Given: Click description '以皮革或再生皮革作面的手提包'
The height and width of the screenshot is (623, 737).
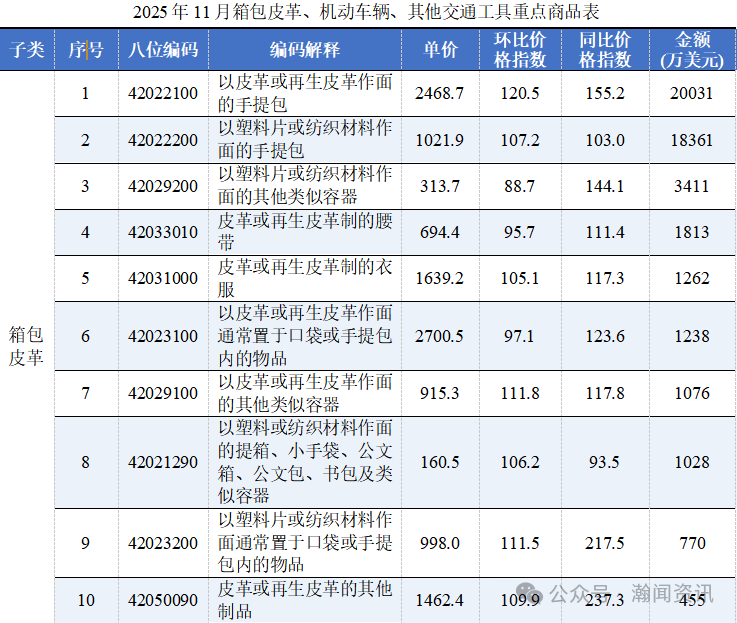Looking at the screenshot, I should [305, 93].
